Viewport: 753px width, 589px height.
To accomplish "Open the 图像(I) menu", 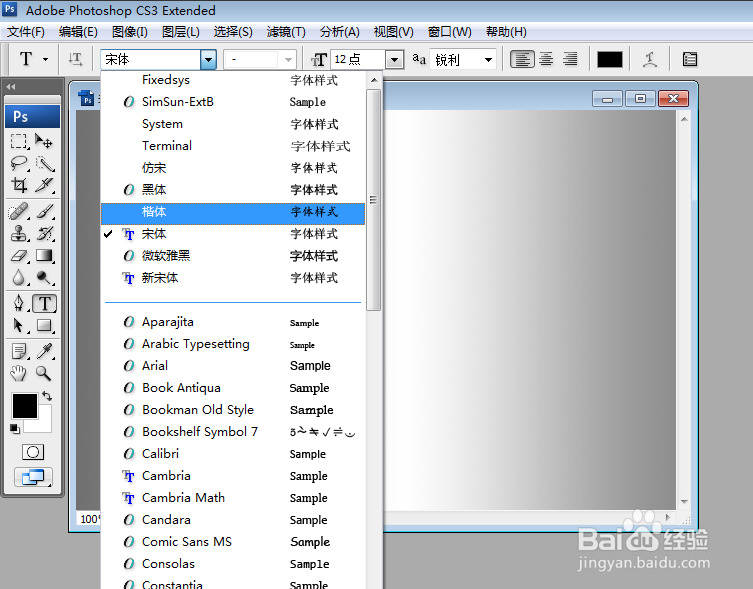I will click(129, 32).
